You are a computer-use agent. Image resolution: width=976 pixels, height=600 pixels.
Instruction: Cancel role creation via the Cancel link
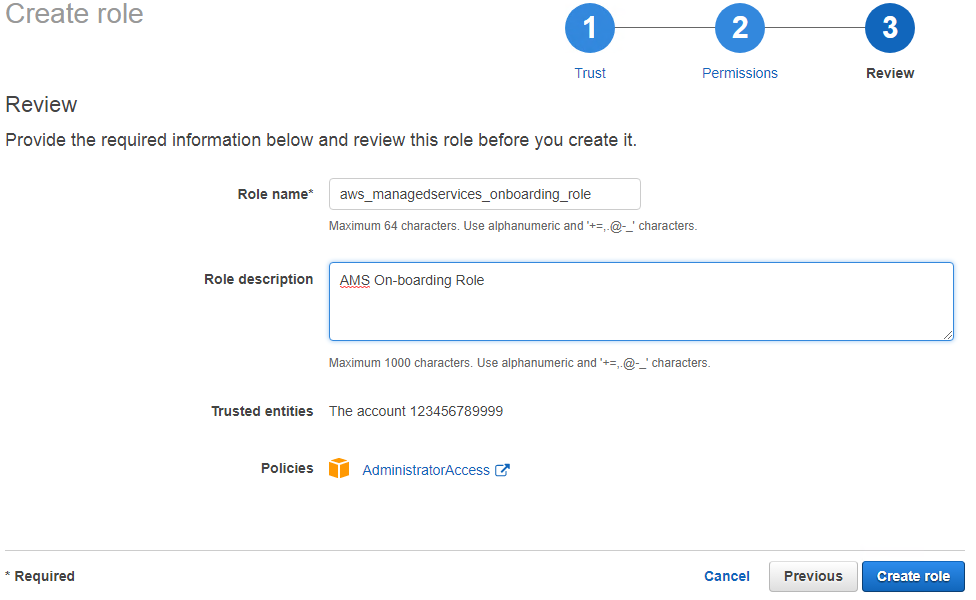click(x=726, y=576)
